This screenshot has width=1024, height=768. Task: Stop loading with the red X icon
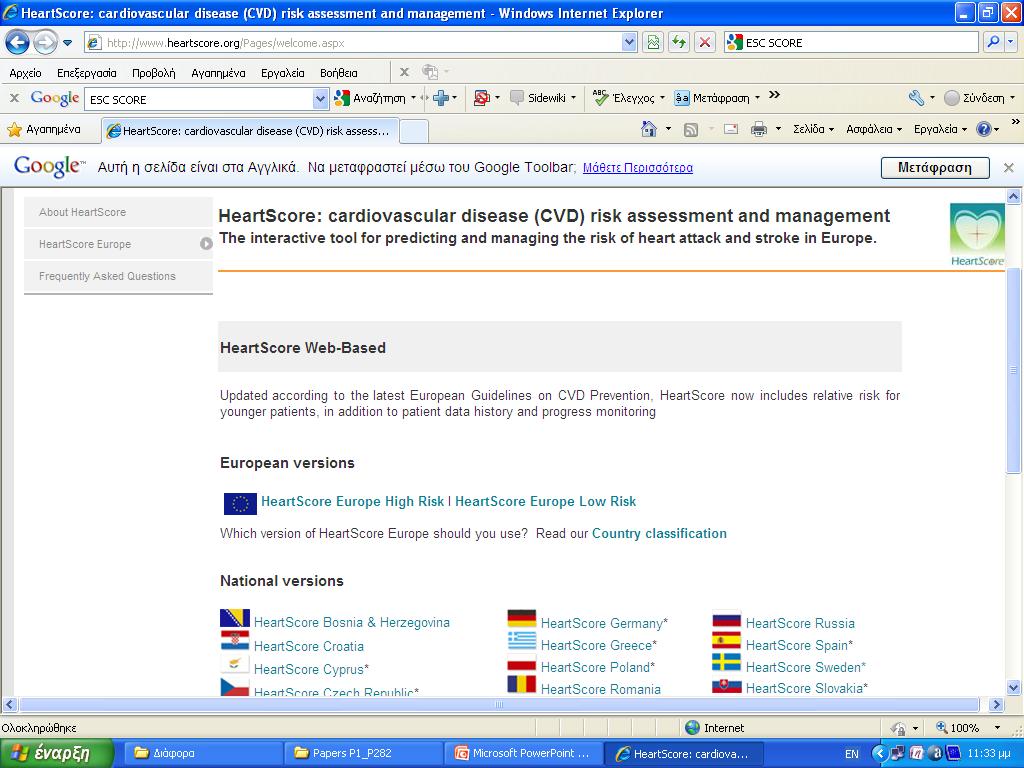tap(705, 43)
